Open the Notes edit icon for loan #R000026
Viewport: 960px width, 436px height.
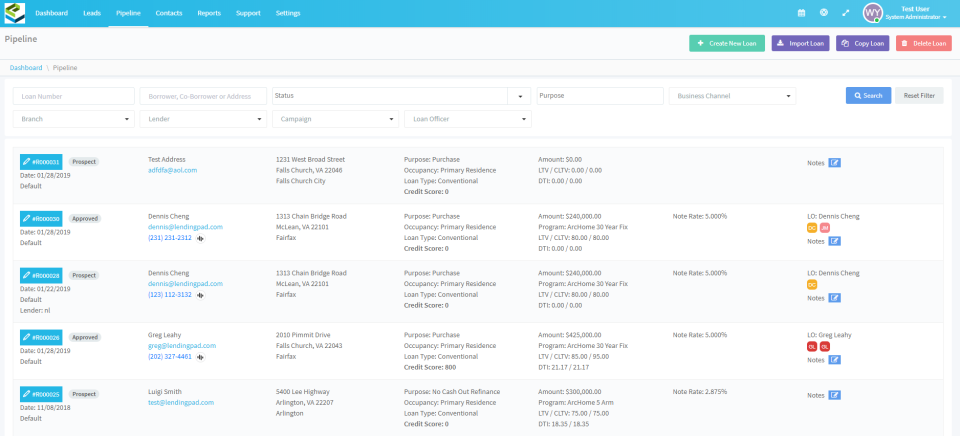tap(834, 360)
